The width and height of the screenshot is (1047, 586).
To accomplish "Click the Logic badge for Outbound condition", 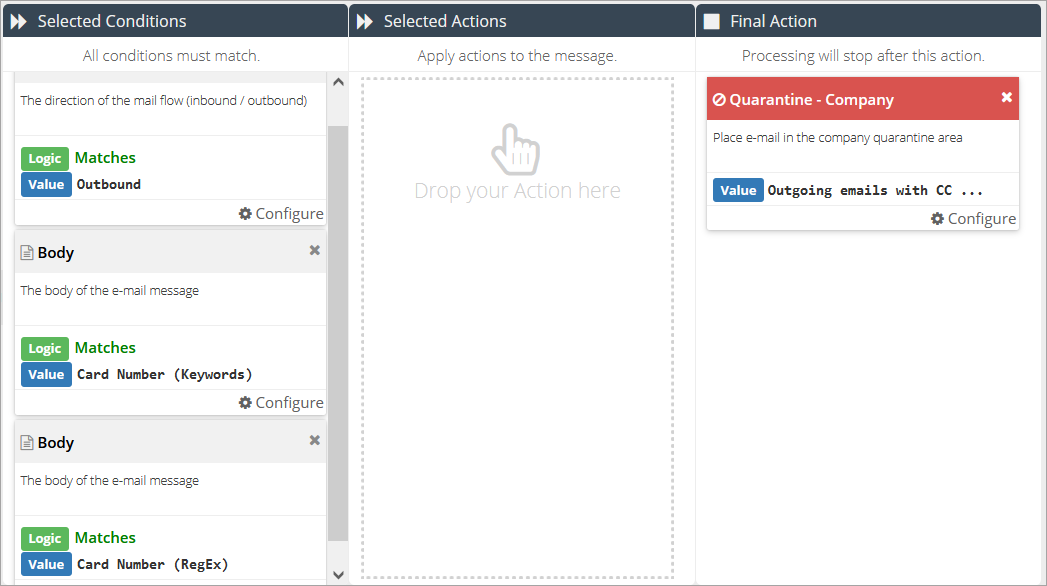I will pos(45,158).
